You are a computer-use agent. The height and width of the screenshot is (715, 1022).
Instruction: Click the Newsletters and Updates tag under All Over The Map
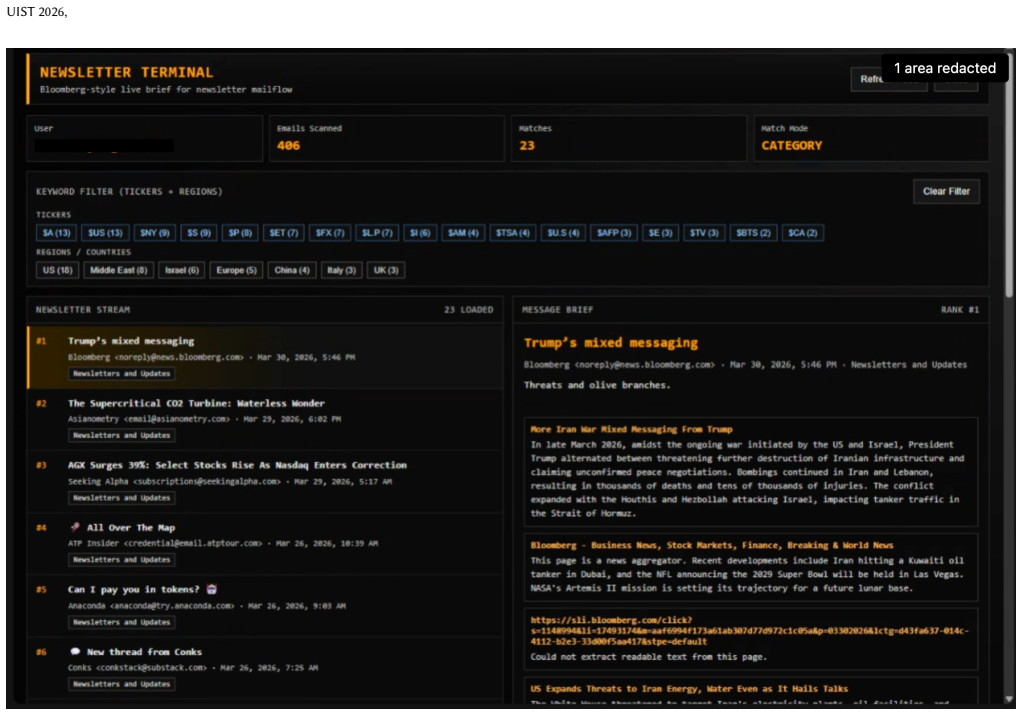point(121,560)
